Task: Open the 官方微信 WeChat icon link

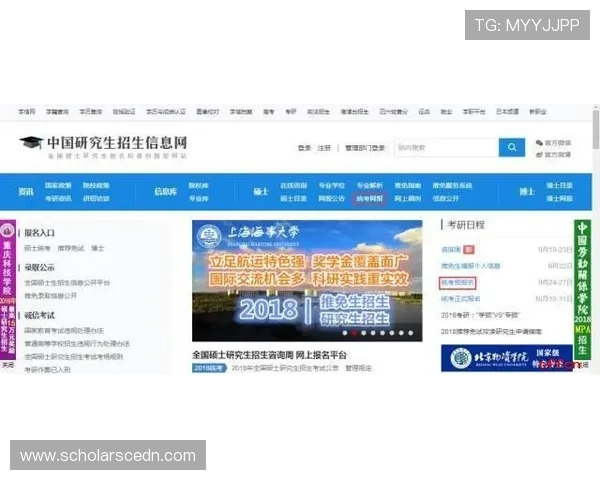Action: (x=539, y=143)
